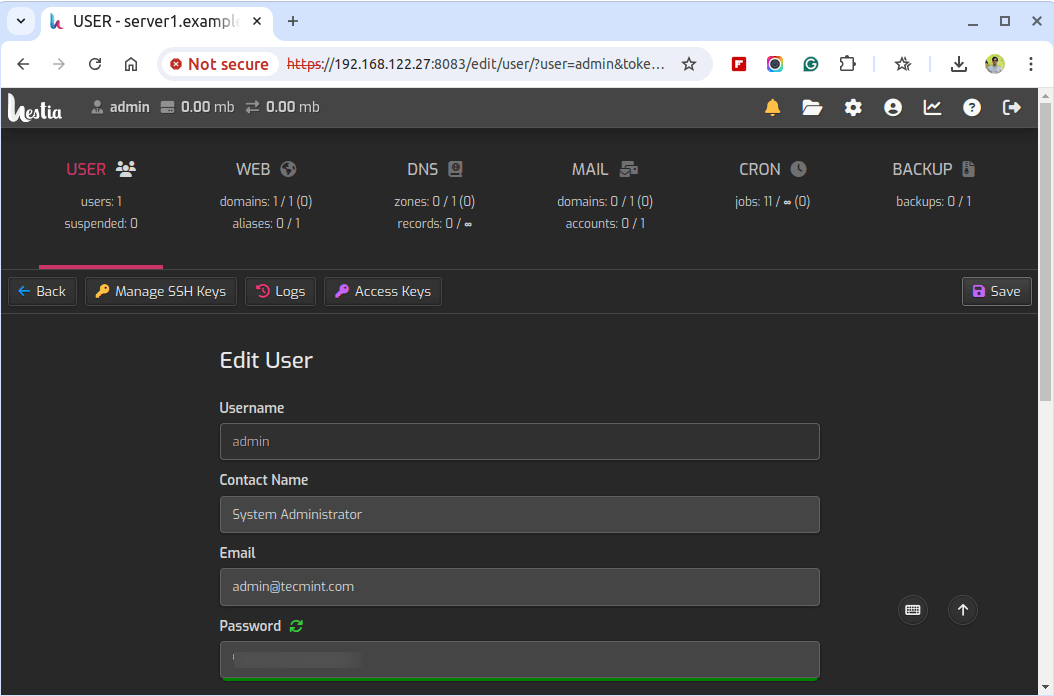The height and width of the screenshot is (696, 1054).
Task: Open the tab search dropdown arrow
Action: pyautogui.click(x=21, y=21)
